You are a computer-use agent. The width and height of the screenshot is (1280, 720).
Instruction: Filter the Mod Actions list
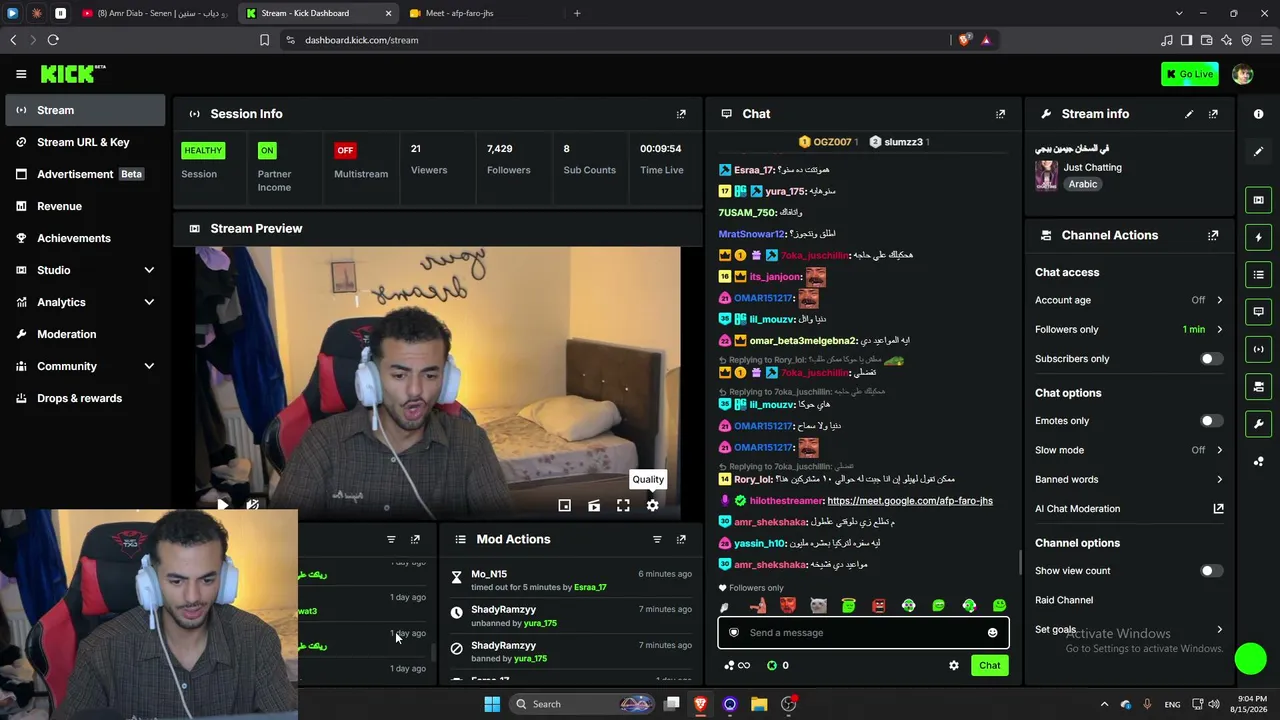pyautogui.click(x=657, y=540)
